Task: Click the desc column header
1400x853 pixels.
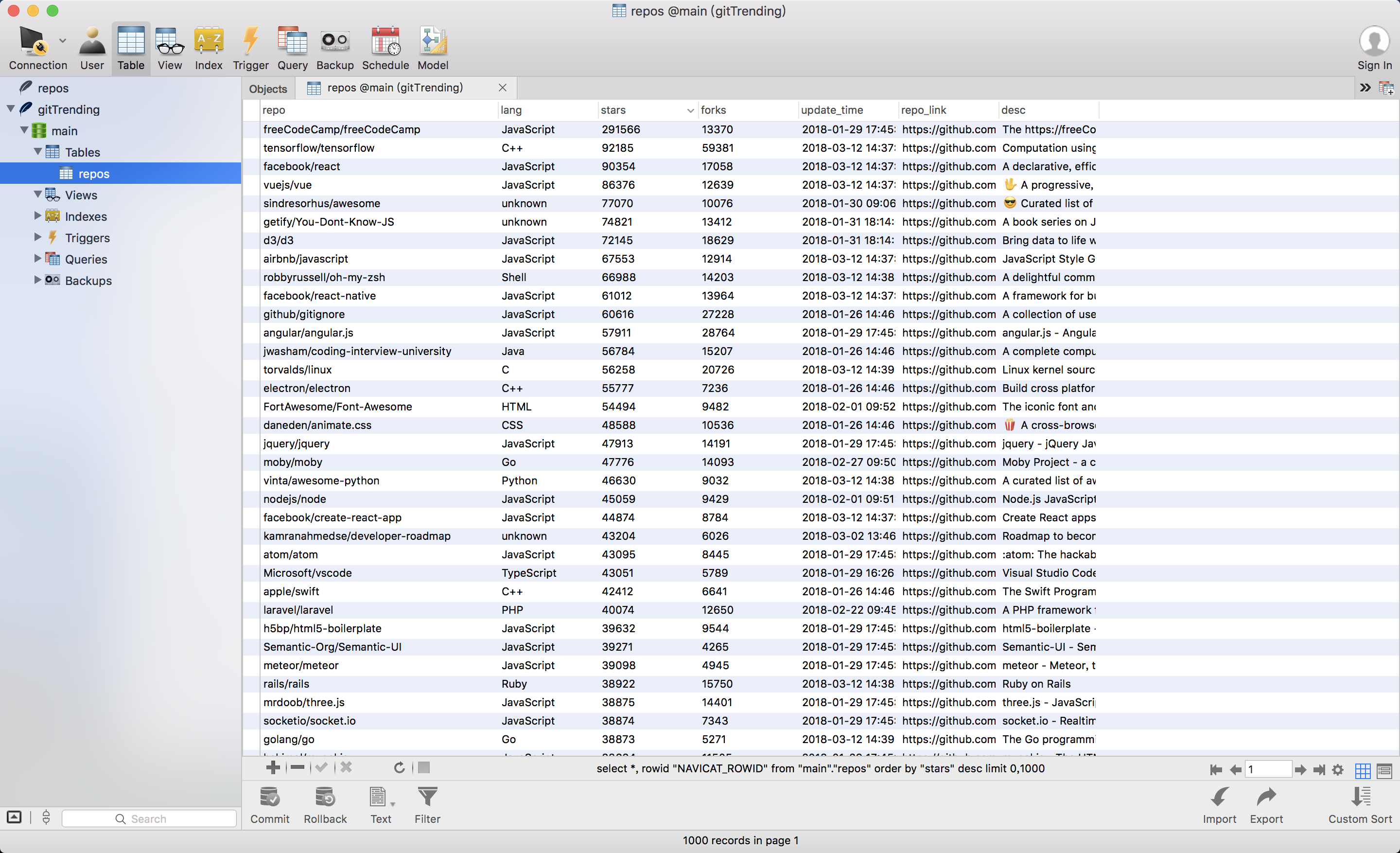Action: (x=1048, y=110)
